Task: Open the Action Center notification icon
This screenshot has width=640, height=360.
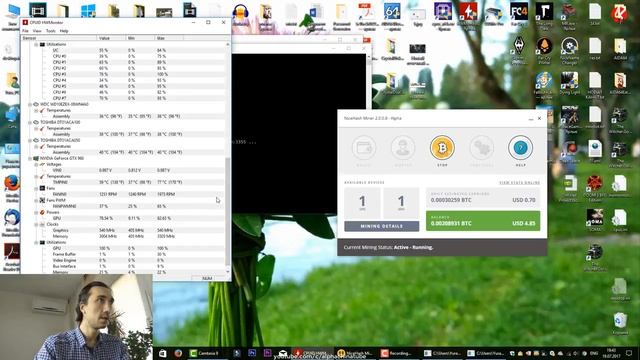Action: tap(630, 353)
